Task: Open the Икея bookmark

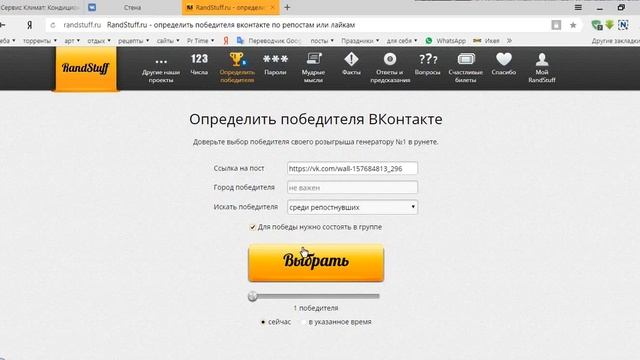Action: [486, 41]
